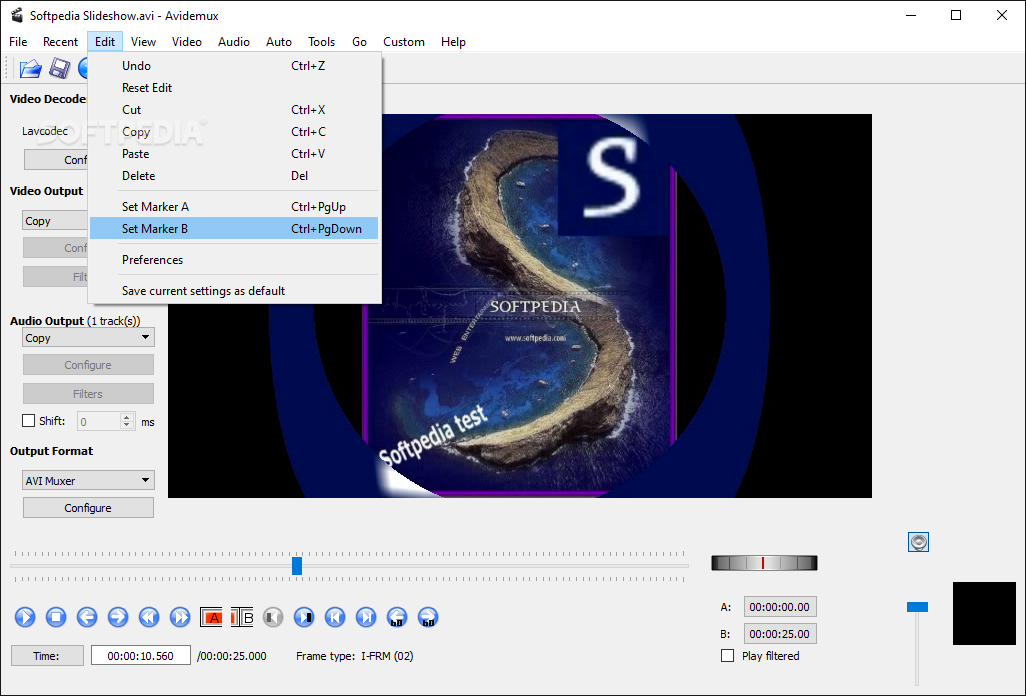
Task: Choose Copy from the Edit menu
Action: point(234,131)
